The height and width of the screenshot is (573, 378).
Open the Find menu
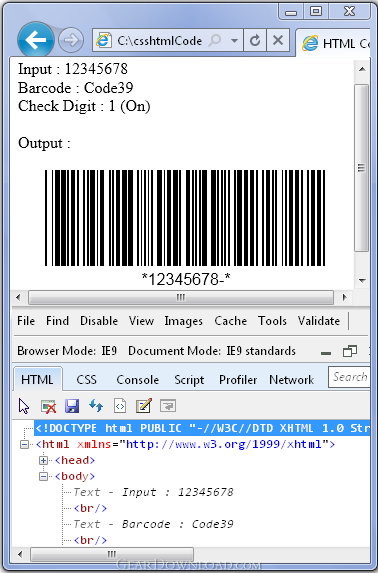pyautogui.click(x=57, y=321)
